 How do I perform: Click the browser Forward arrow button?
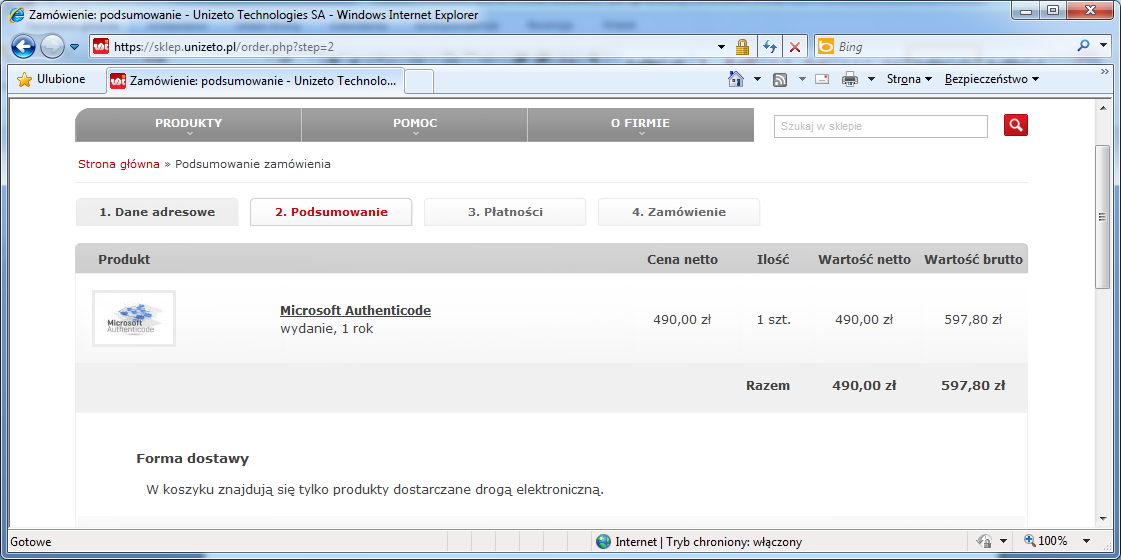tap(52, 47)
